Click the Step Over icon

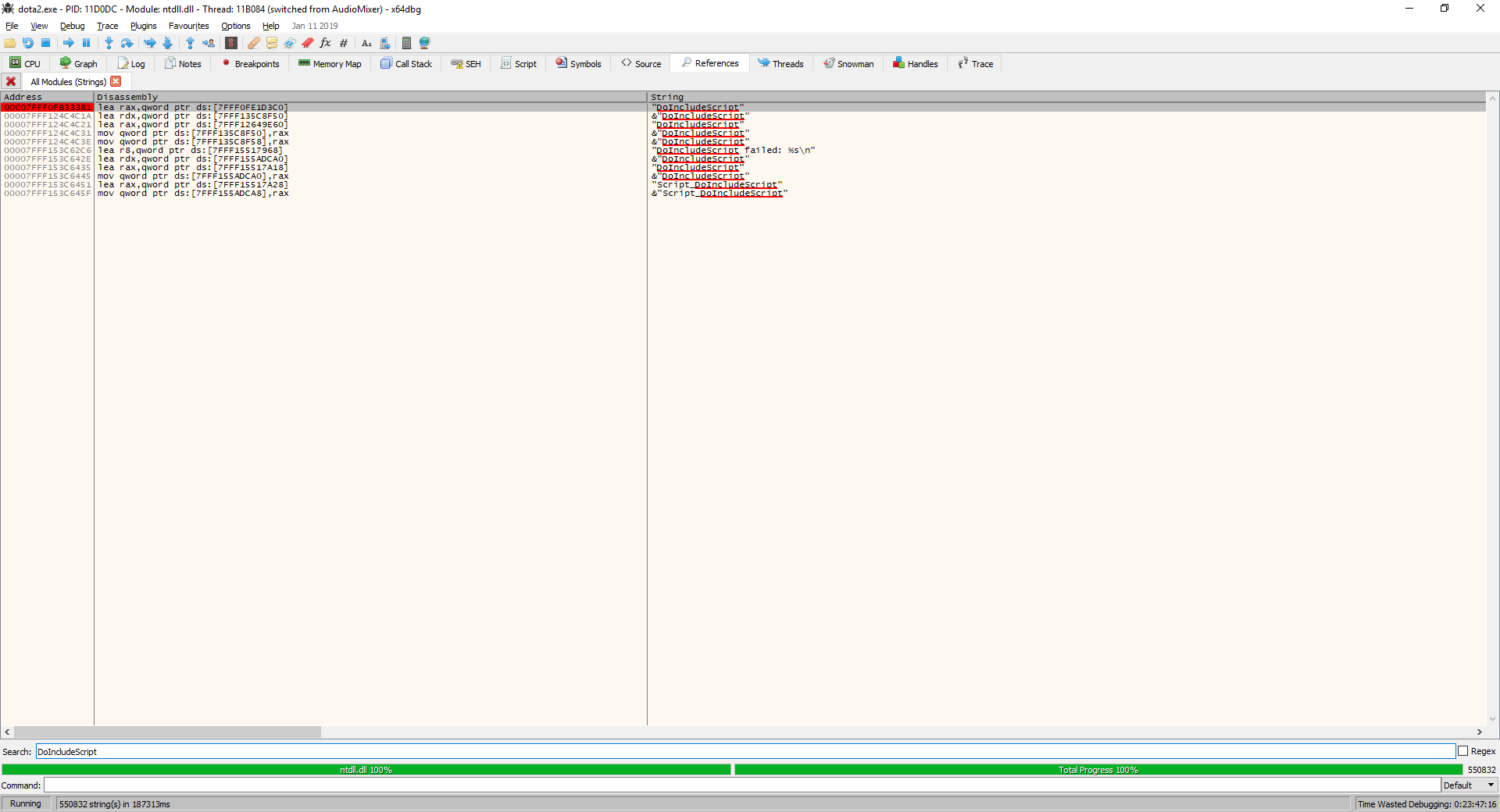coord(127,43)
